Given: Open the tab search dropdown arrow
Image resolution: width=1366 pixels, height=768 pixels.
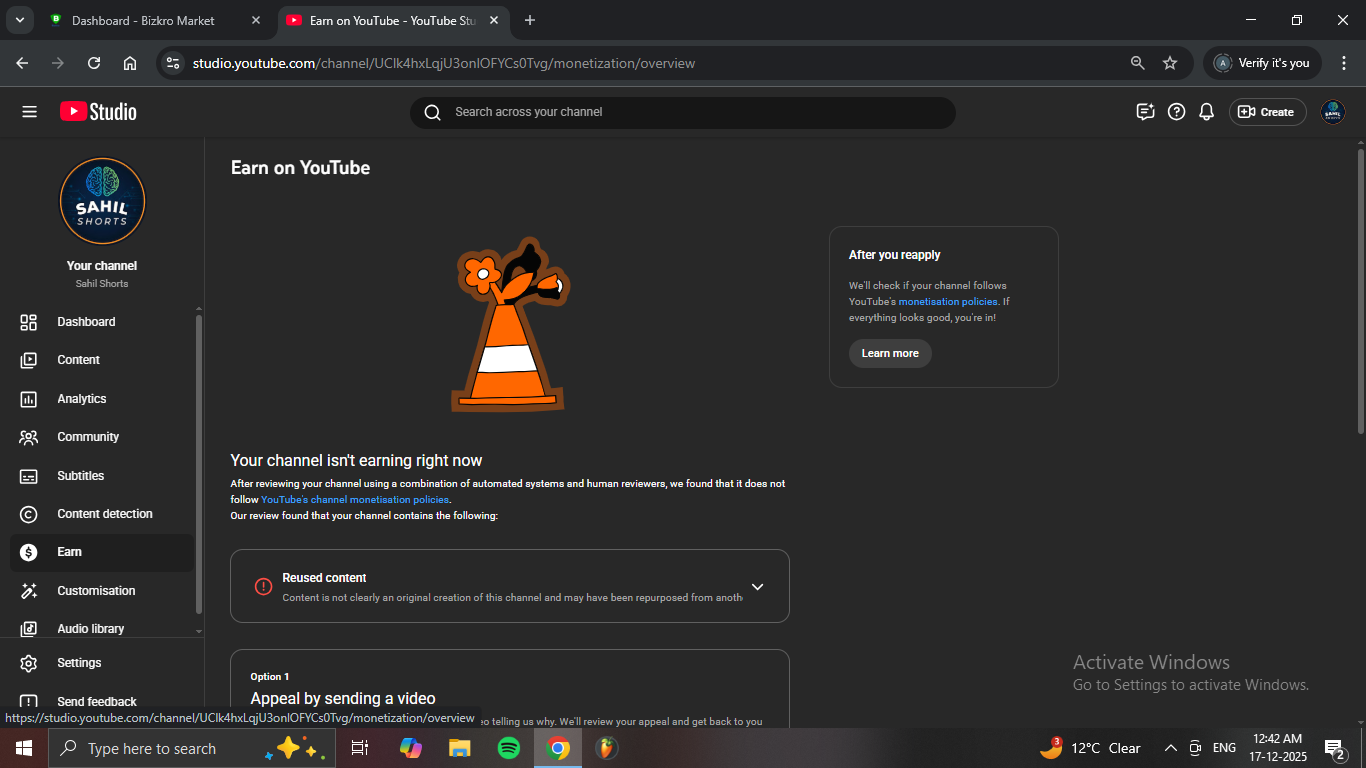Looking at the screenshot, I should click(x=19, y=20).
